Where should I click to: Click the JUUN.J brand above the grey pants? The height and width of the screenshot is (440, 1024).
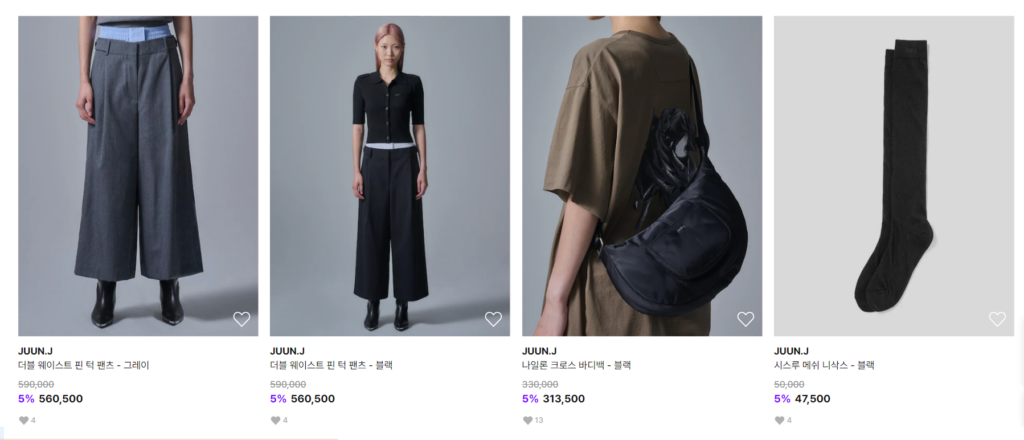click(x=35, y=351)
